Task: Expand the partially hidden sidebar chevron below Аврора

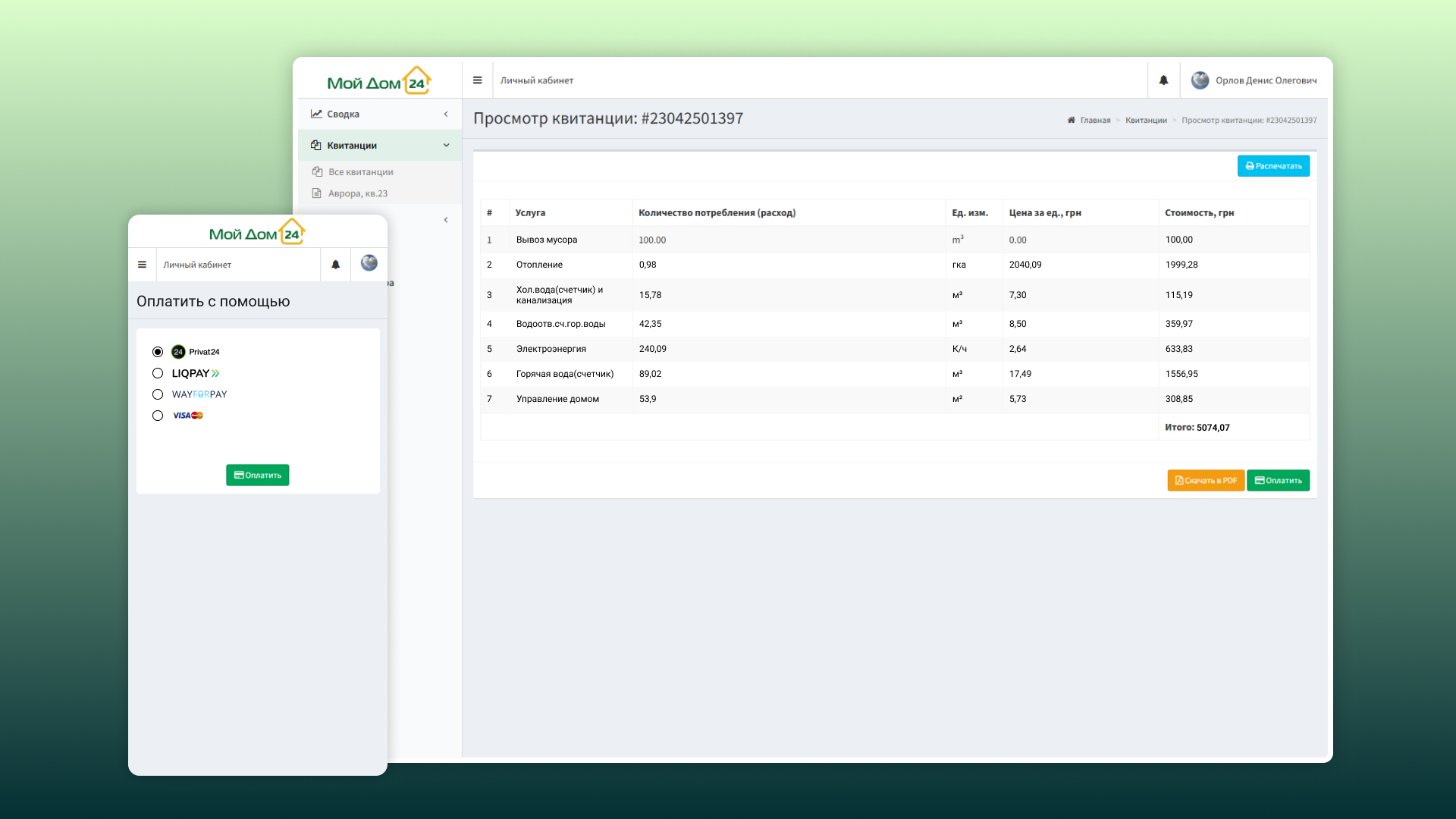Action: click(446, 220)
